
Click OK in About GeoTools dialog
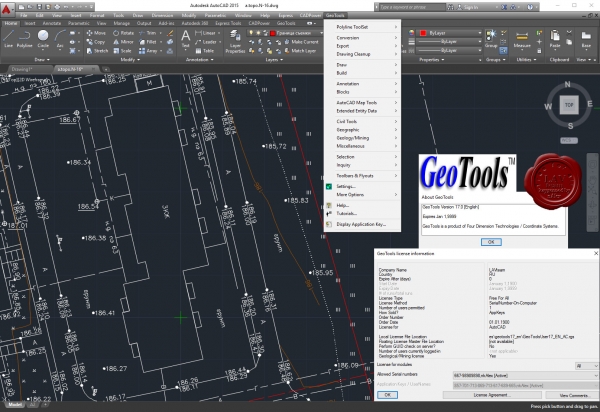tap(491, 242)
